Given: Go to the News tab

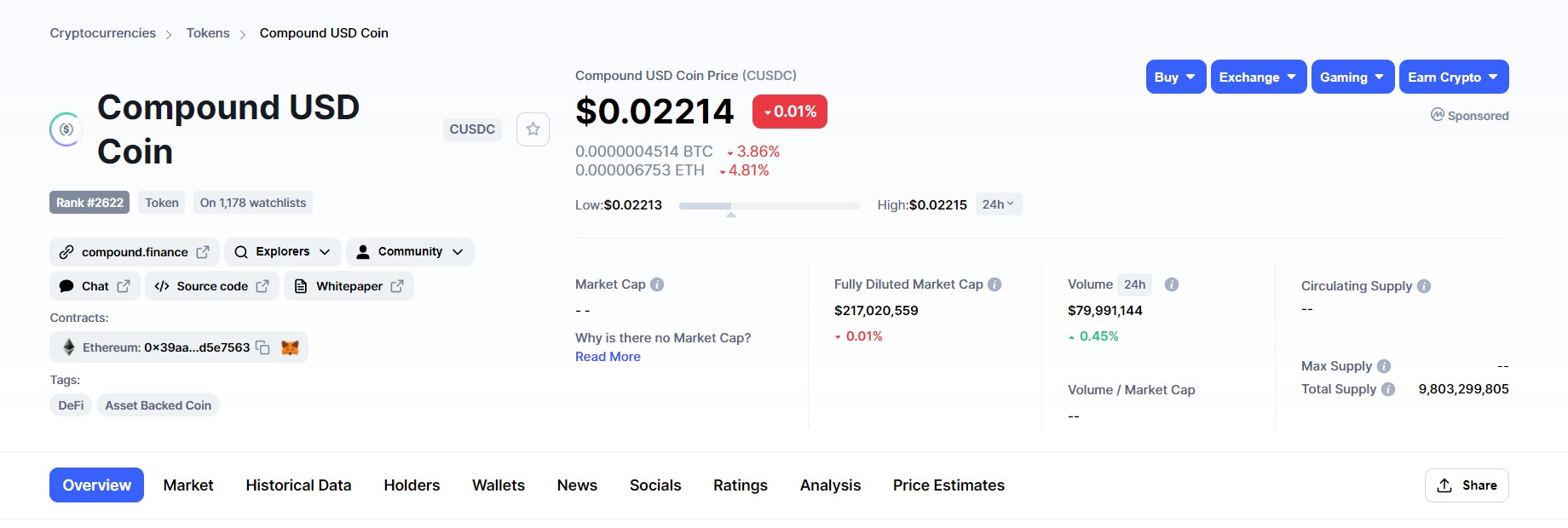Looking at the screenshot, I should pos(577,485).
